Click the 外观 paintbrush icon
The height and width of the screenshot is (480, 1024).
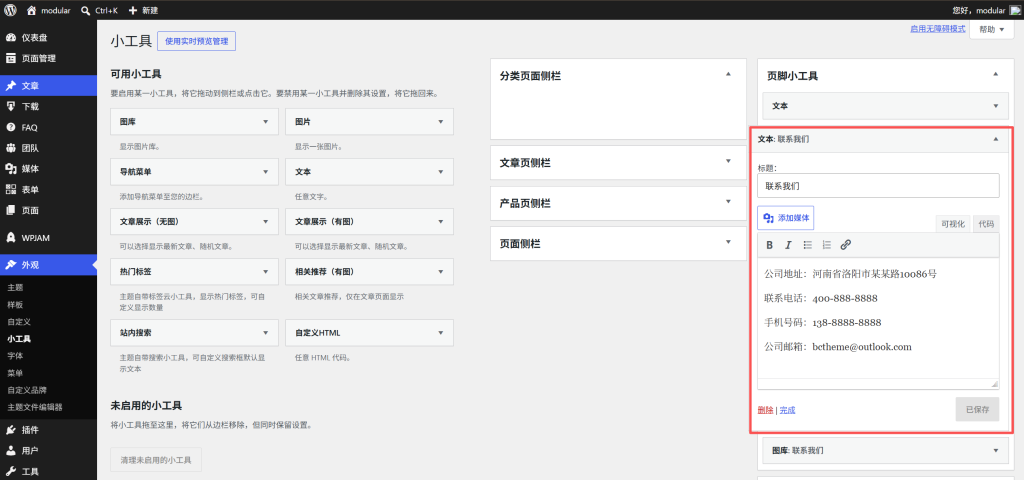coord(11,264)
